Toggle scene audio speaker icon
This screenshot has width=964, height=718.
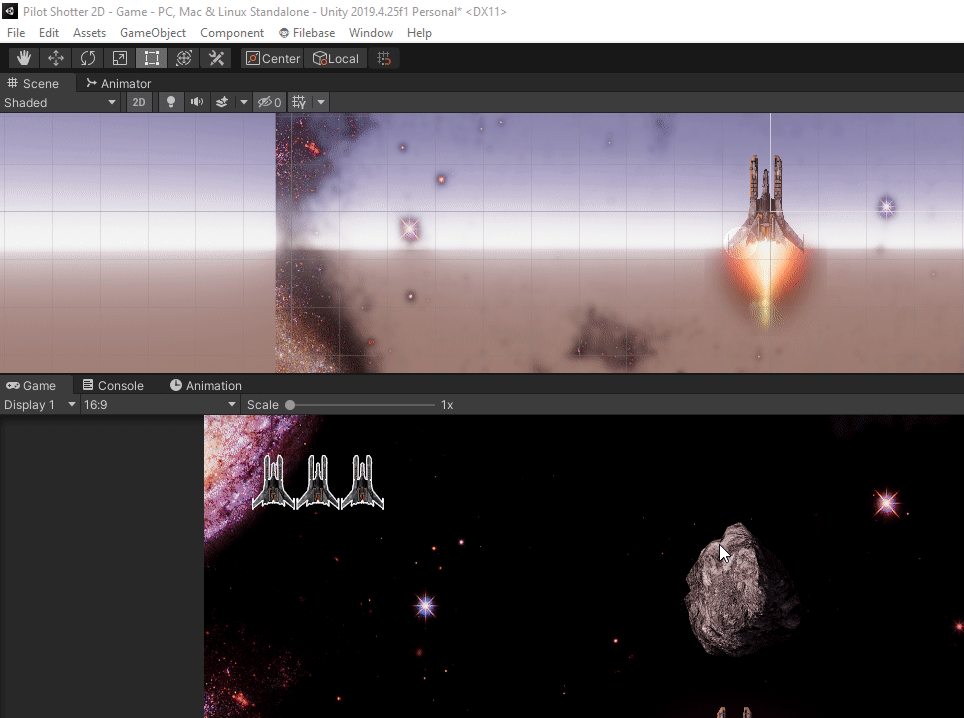(x=197, y=102)
